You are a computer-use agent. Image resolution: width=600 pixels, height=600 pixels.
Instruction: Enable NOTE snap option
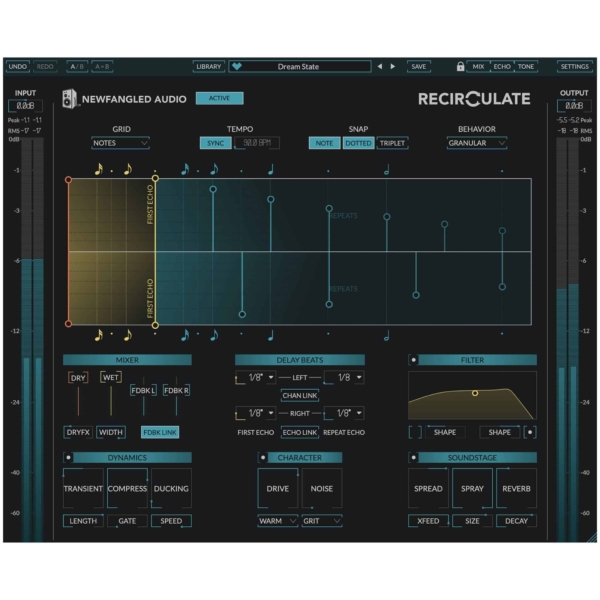(324, 143)
